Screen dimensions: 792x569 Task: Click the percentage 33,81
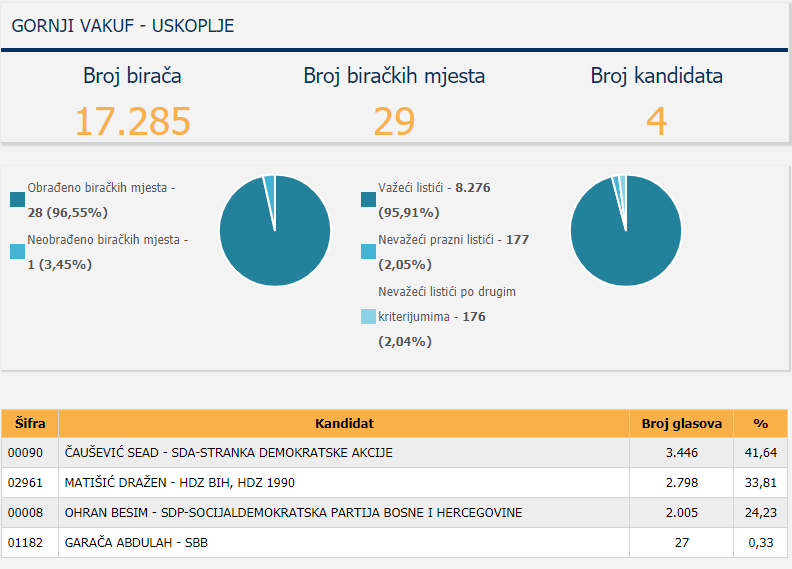(x=760, y=483)
